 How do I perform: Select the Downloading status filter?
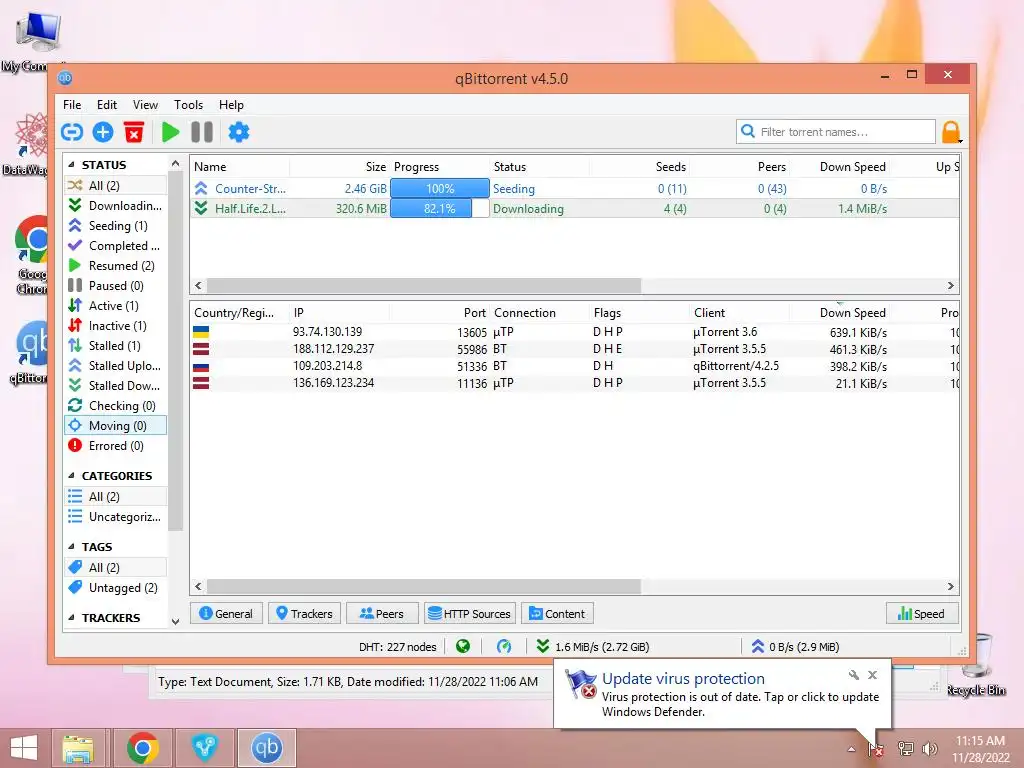(116, 206)
